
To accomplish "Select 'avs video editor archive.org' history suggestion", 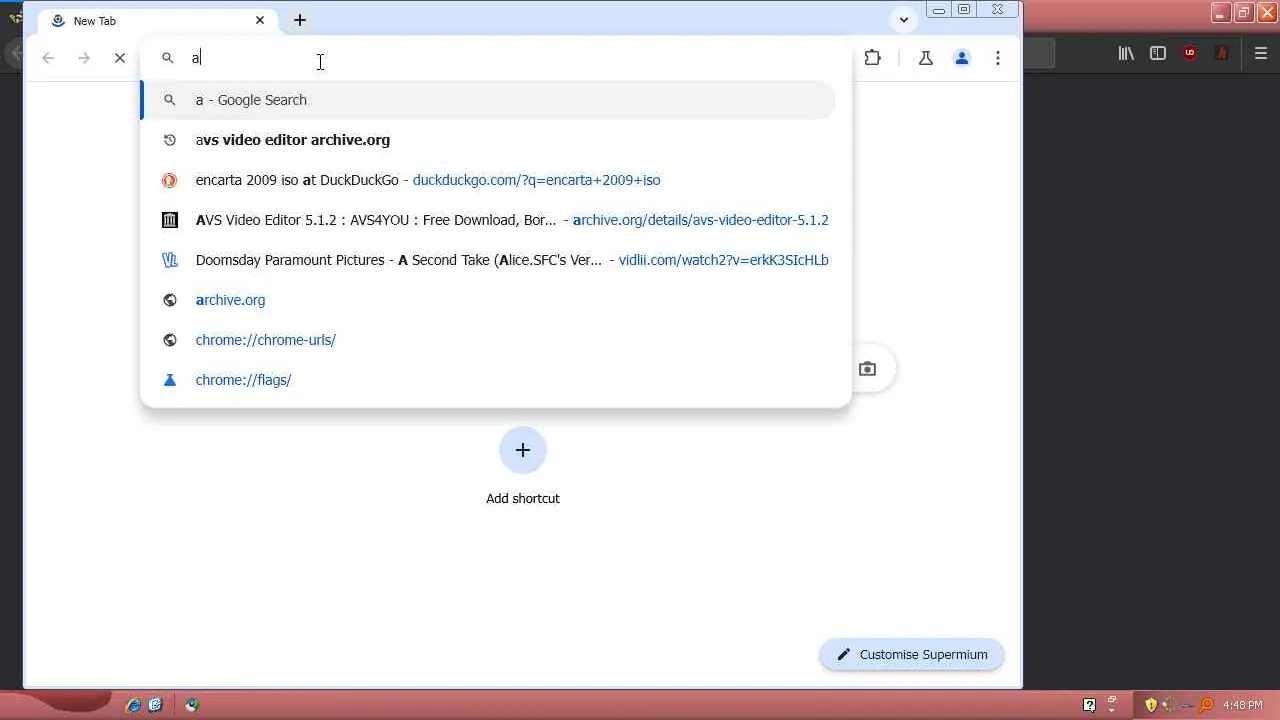I will (x=488, y=140).
